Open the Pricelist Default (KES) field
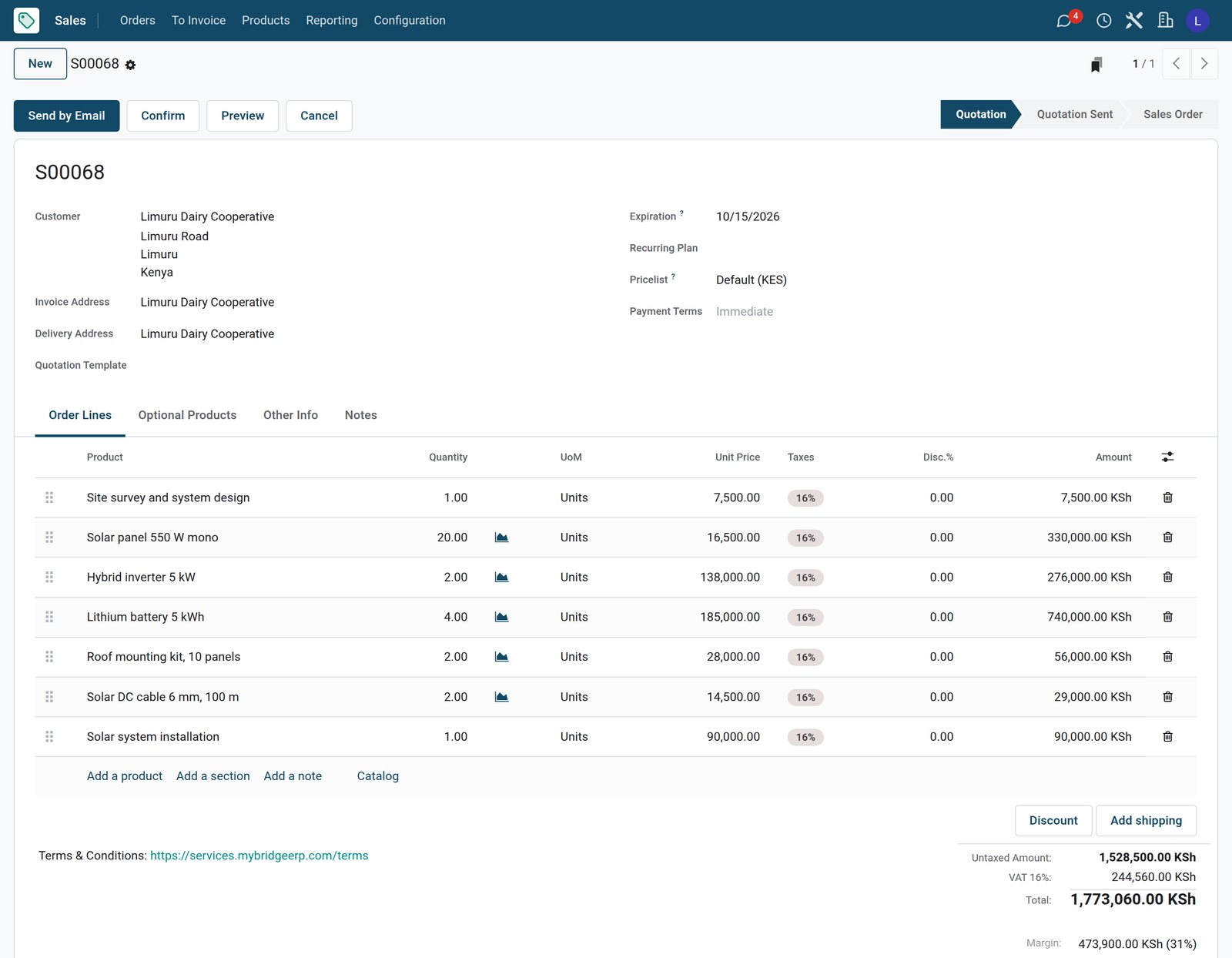This screenshot has width=1232, height=958. (752, 280)
